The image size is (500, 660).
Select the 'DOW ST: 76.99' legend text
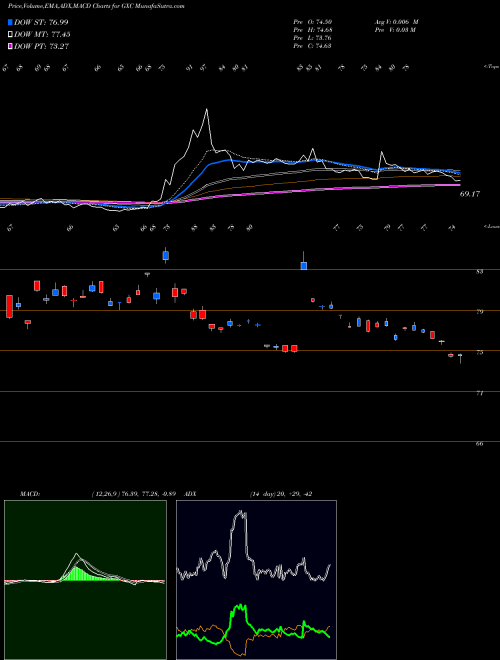(41, 22)
